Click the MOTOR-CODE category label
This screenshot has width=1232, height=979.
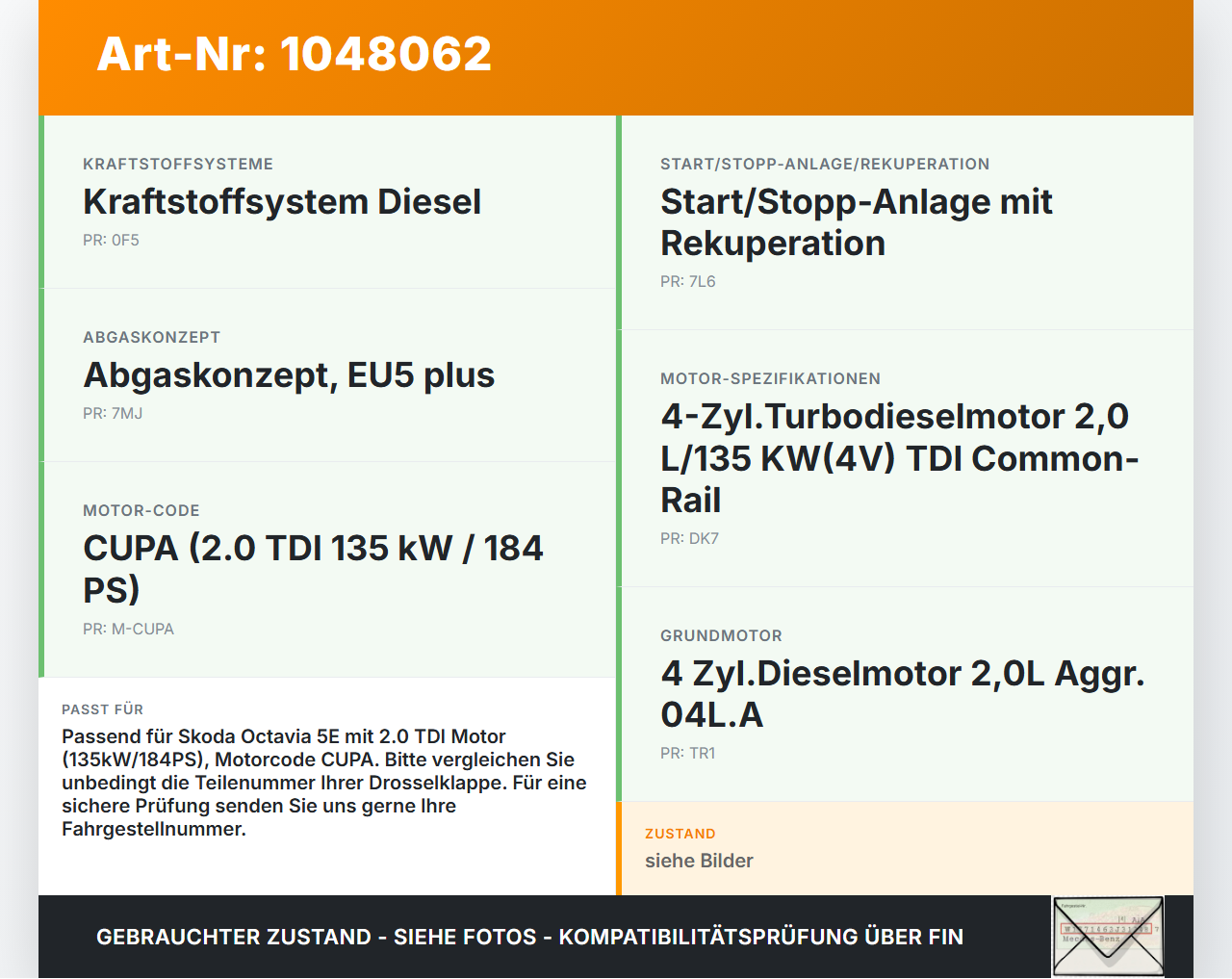141,511
